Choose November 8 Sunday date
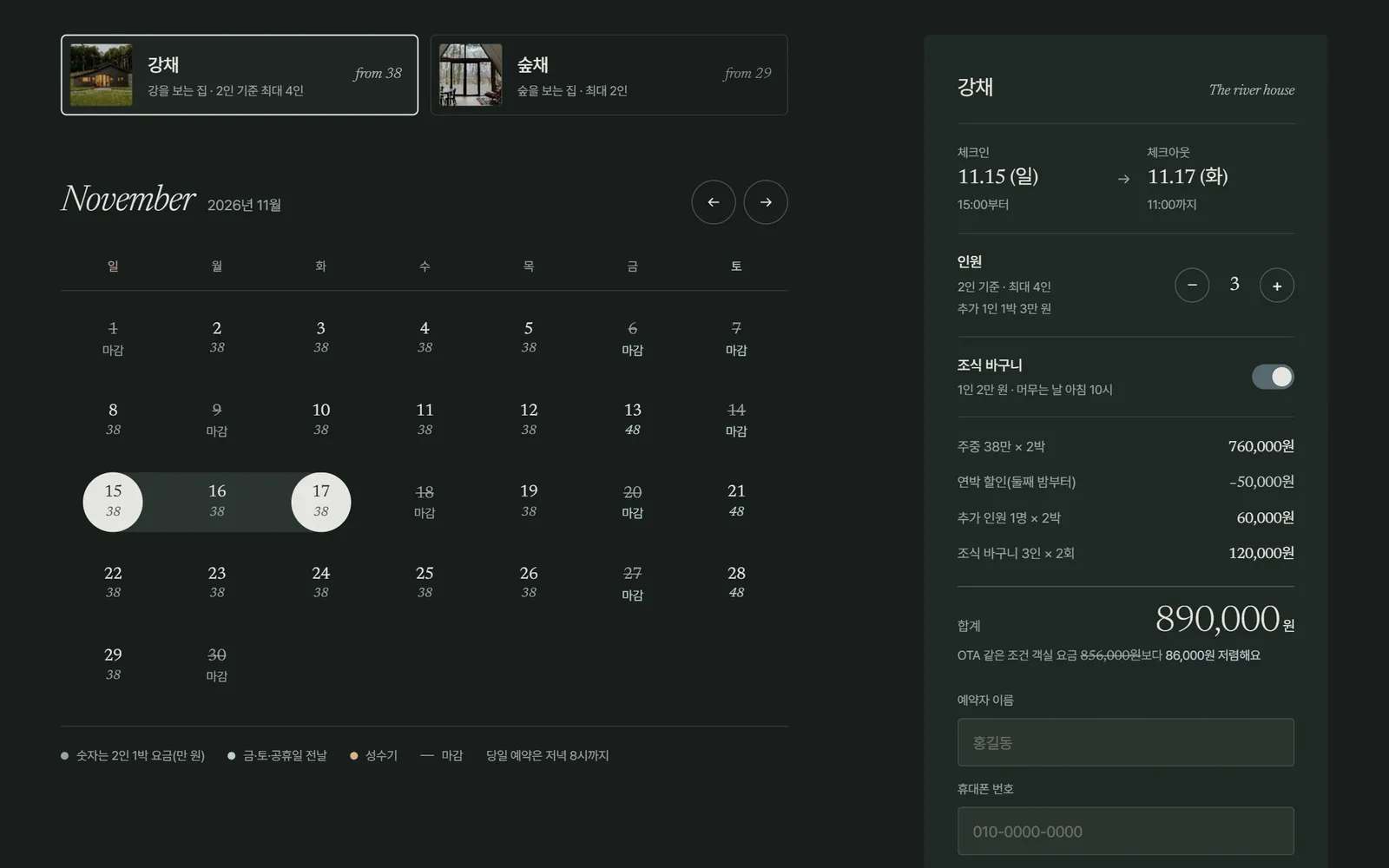1389x868 pixels. click(x=113, y=419)
